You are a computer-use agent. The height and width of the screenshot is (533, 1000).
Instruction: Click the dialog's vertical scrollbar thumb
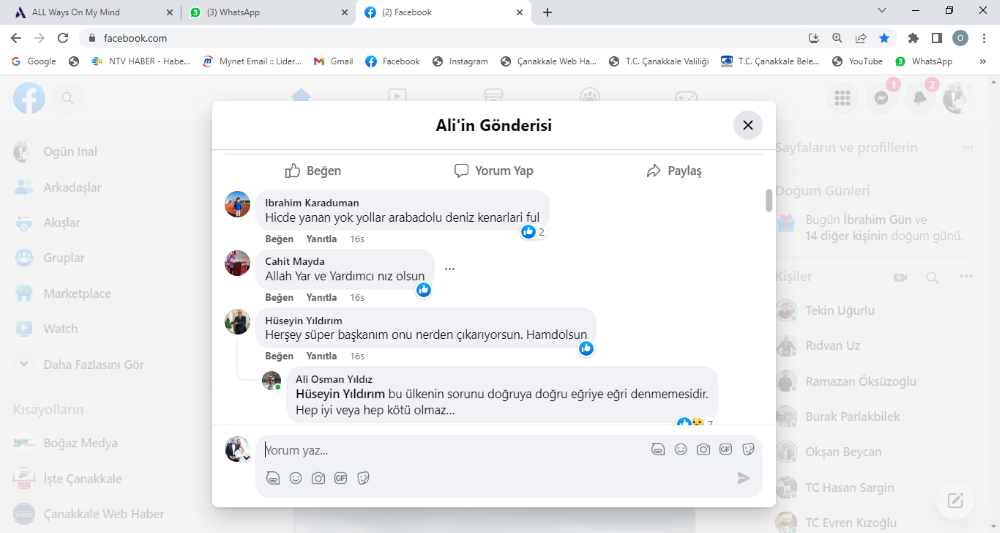click(x=769, y=200)
